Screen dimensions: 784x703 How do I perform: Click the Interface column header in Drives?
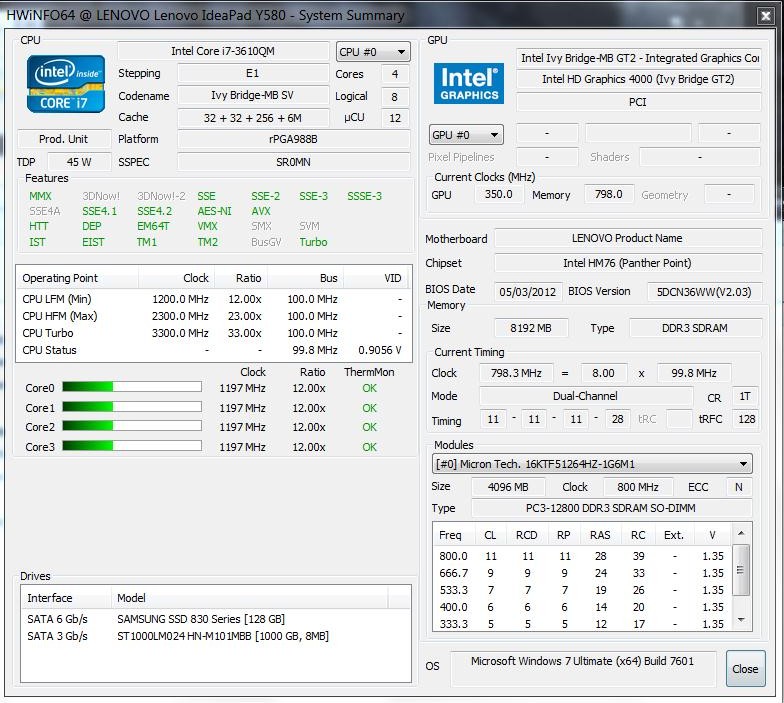pos(66,598)
